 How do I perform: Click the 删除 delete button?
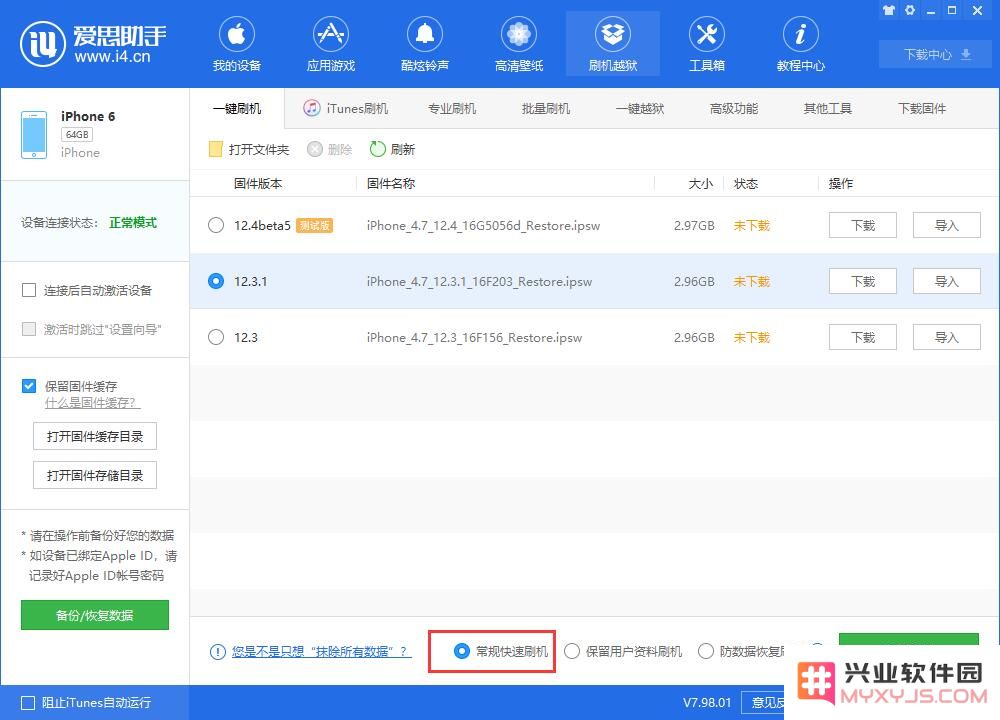(330, 149)
